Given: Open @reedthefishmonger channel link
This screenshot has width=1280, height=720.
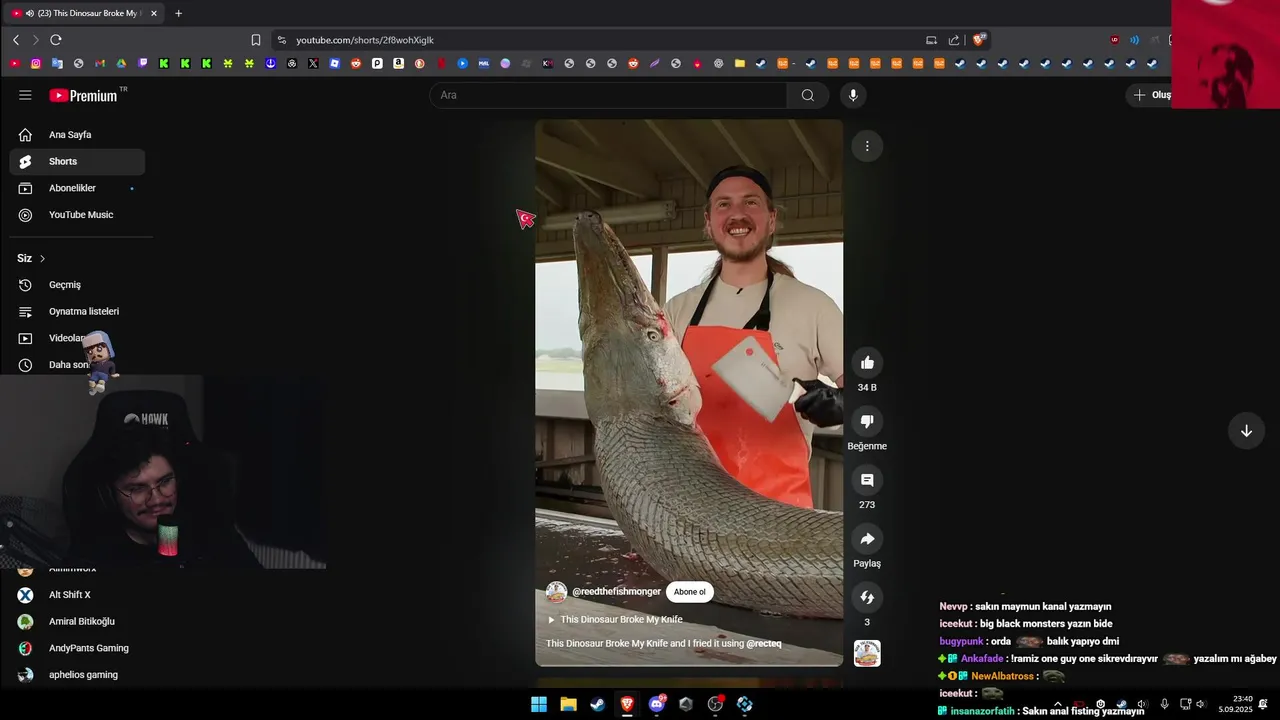Looking at the screenshot, I should [x=616, y=592].
